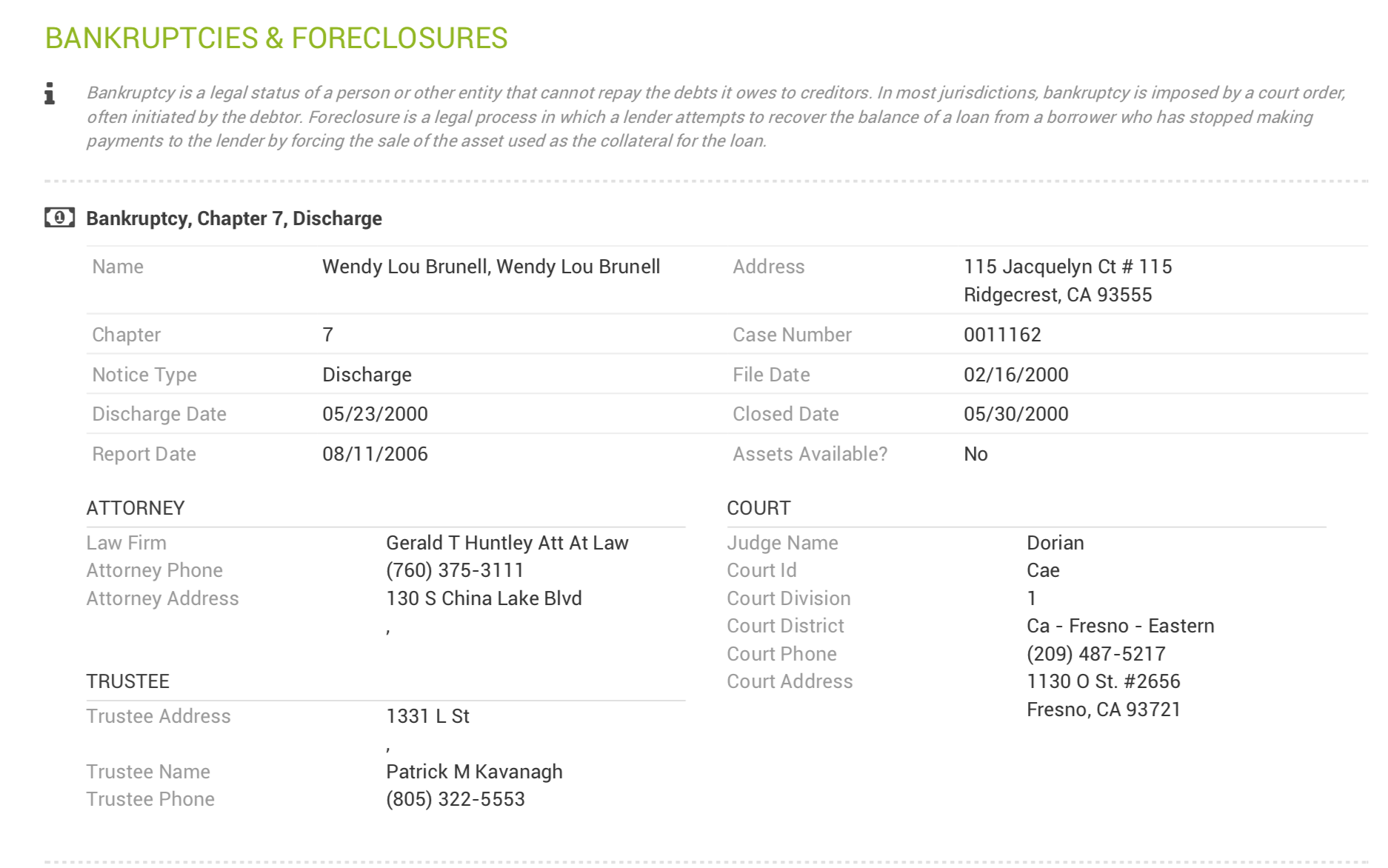
Task: Click trustee phone (805) 322-5553
Action: click(x=456, y=799)
